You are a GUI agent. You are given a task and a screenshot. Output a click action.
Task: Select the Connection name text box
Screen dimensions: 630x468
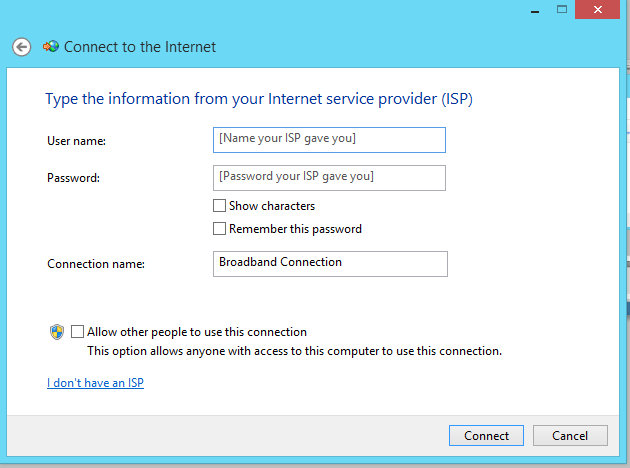pos(330,263)
